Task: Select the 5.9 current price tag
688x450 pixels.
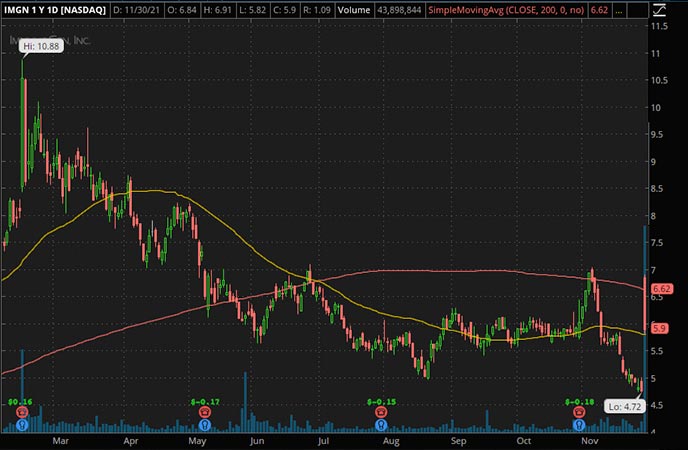Action: coord(659,327)
